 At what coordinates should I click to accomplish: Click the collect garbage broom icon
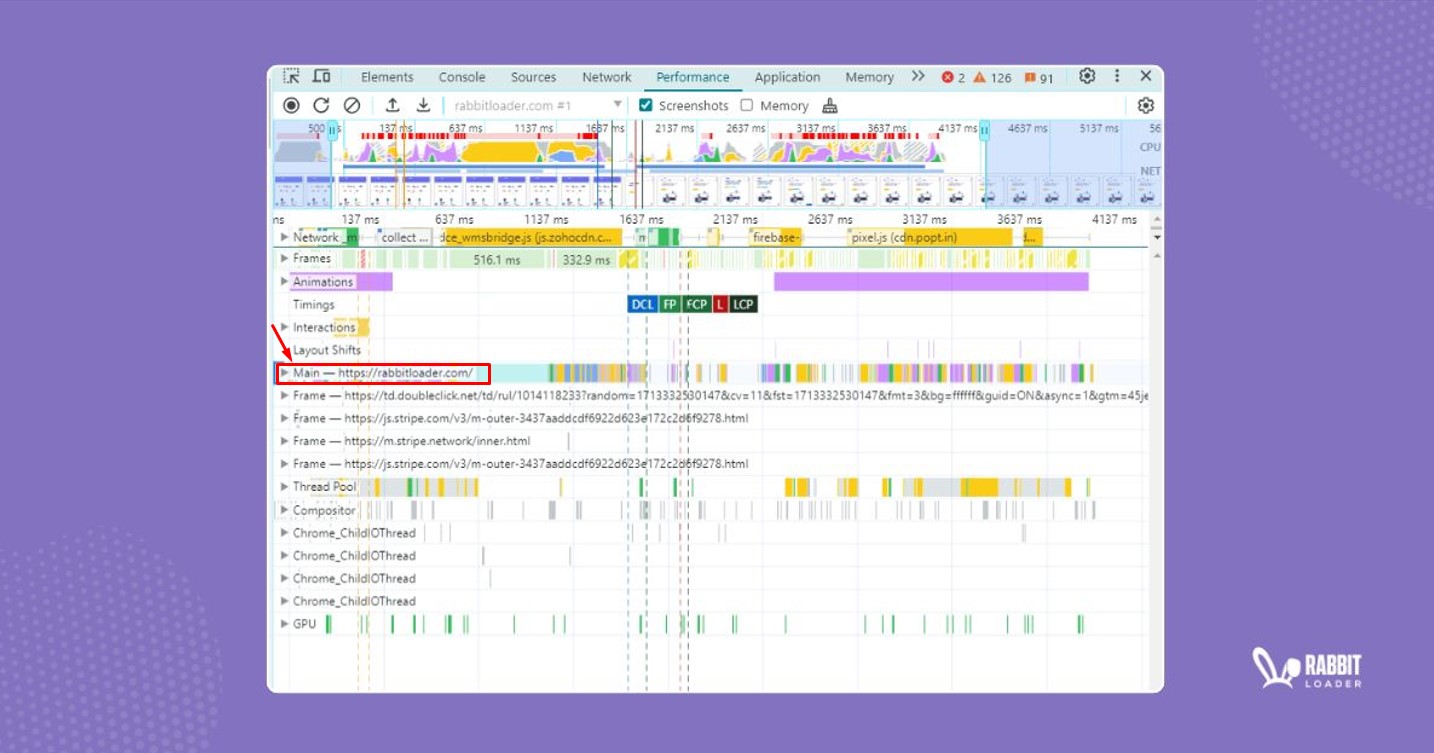point(829,106)
